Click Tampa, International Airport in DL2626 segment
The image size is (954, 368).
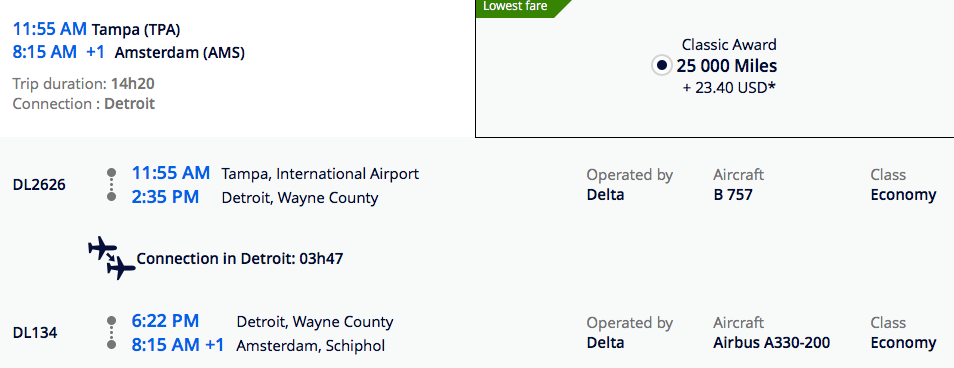coord(320,174)
